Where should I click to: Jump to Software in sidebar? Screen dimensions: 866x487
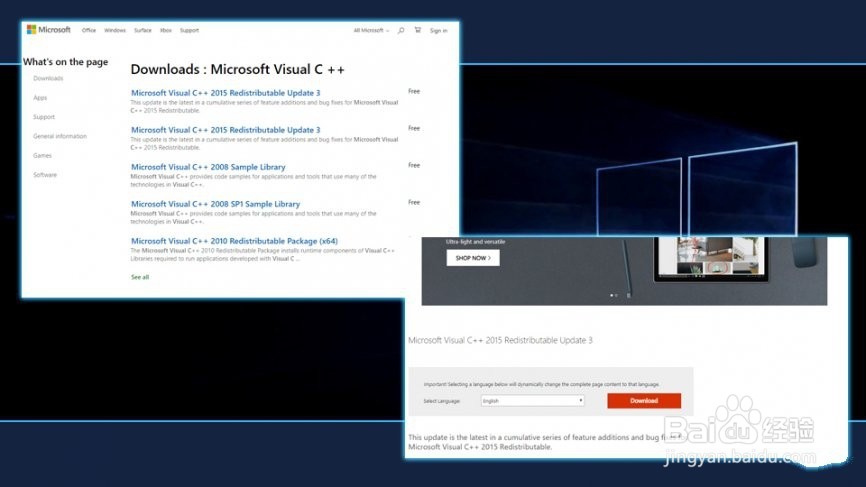[45, 175]
